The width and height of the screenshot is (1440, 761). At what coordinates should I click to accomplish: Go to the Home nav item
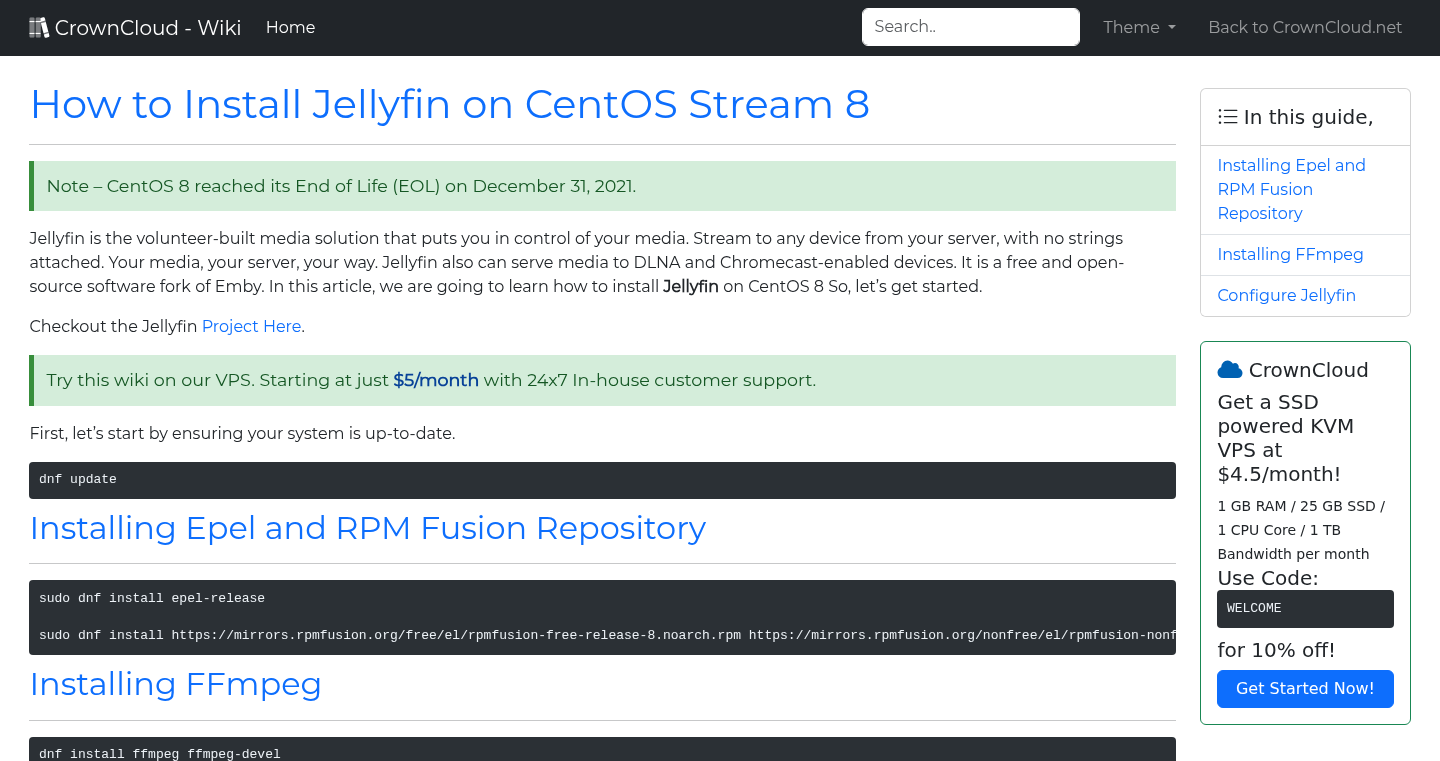tap(290, 27)
